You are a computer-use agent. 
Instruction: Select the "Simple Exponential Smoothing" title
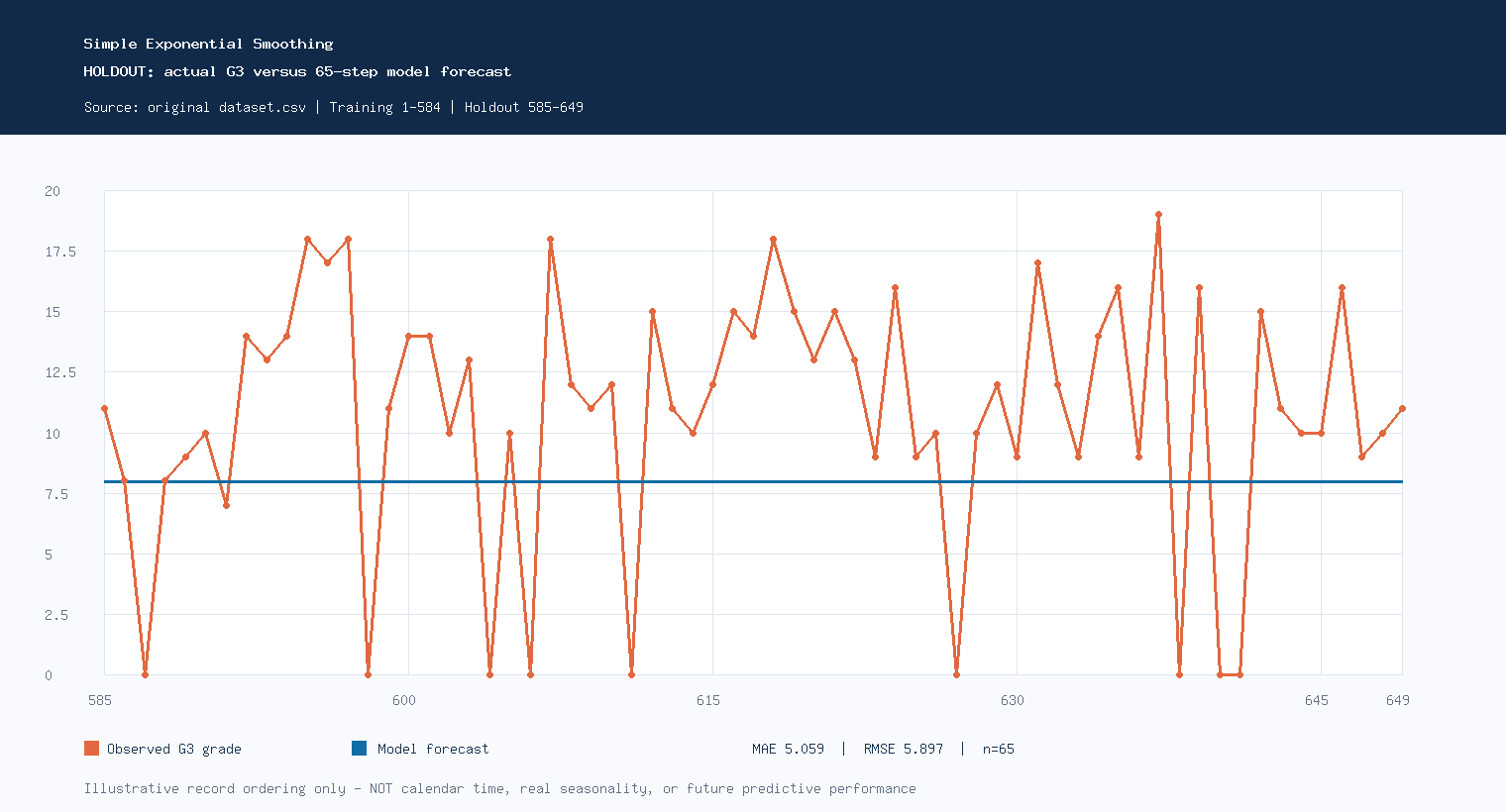[208, 44]
